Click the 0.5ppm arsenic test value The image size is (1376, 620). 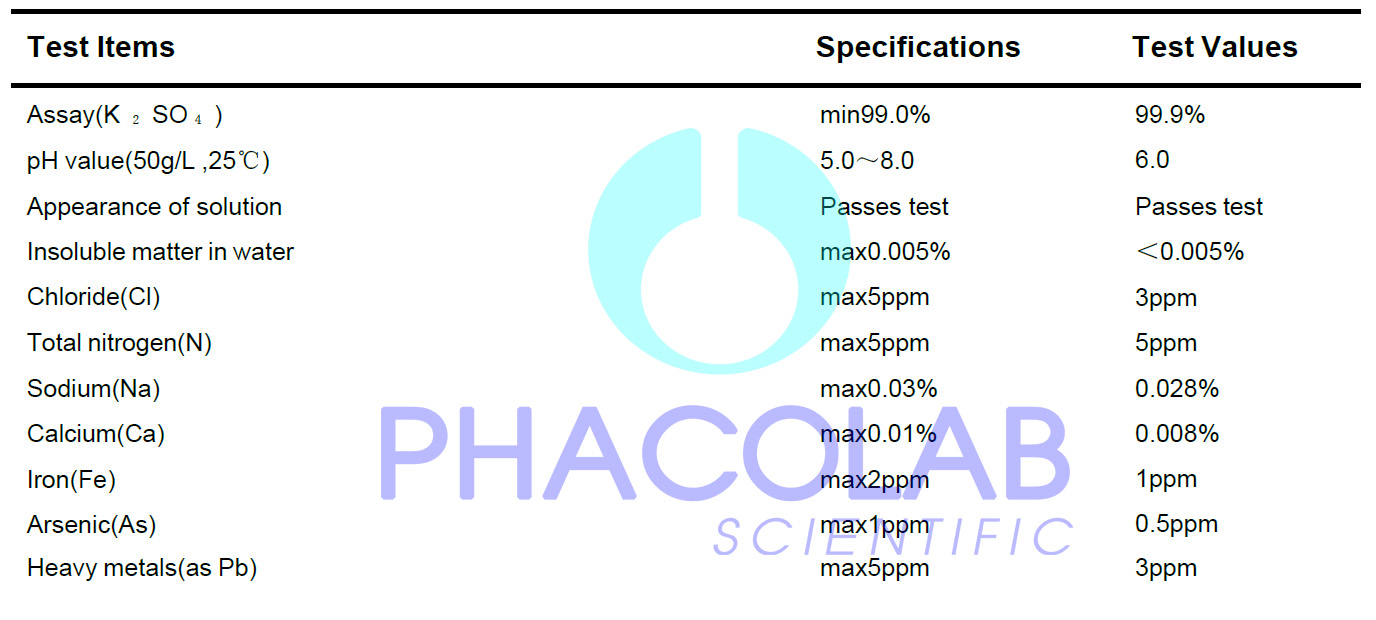[1176, 525]
